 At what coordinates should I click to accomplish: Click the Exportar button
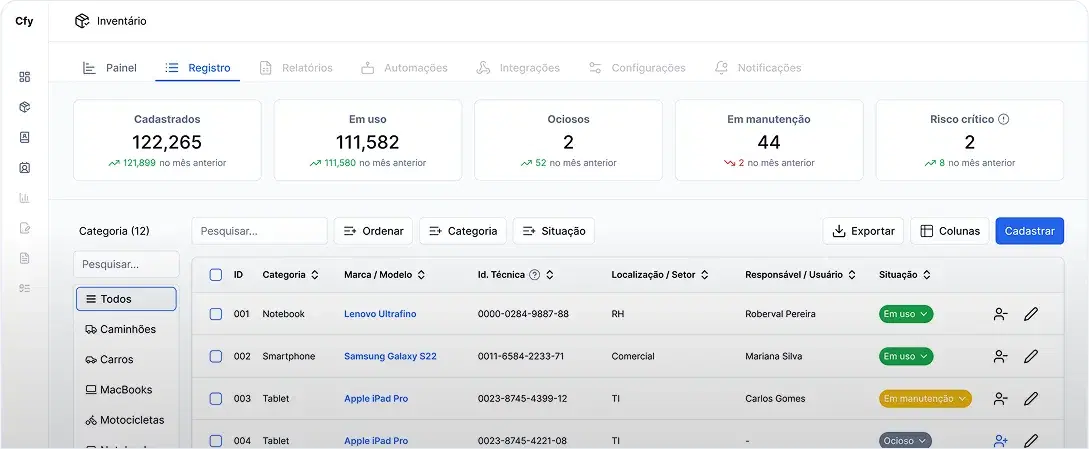coord(863,231)
